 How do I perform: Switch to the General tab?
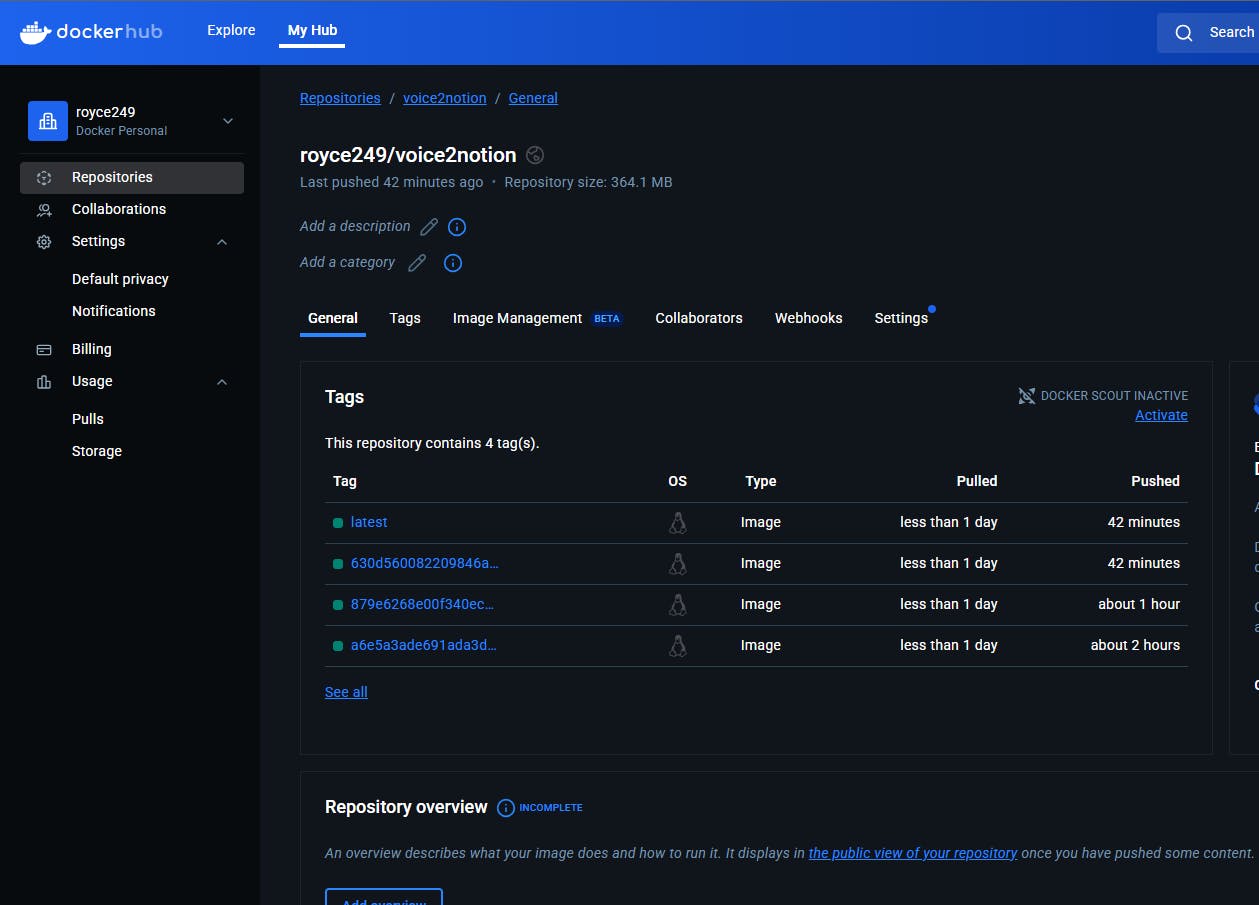pyautogui.click(x=333, y=318)
